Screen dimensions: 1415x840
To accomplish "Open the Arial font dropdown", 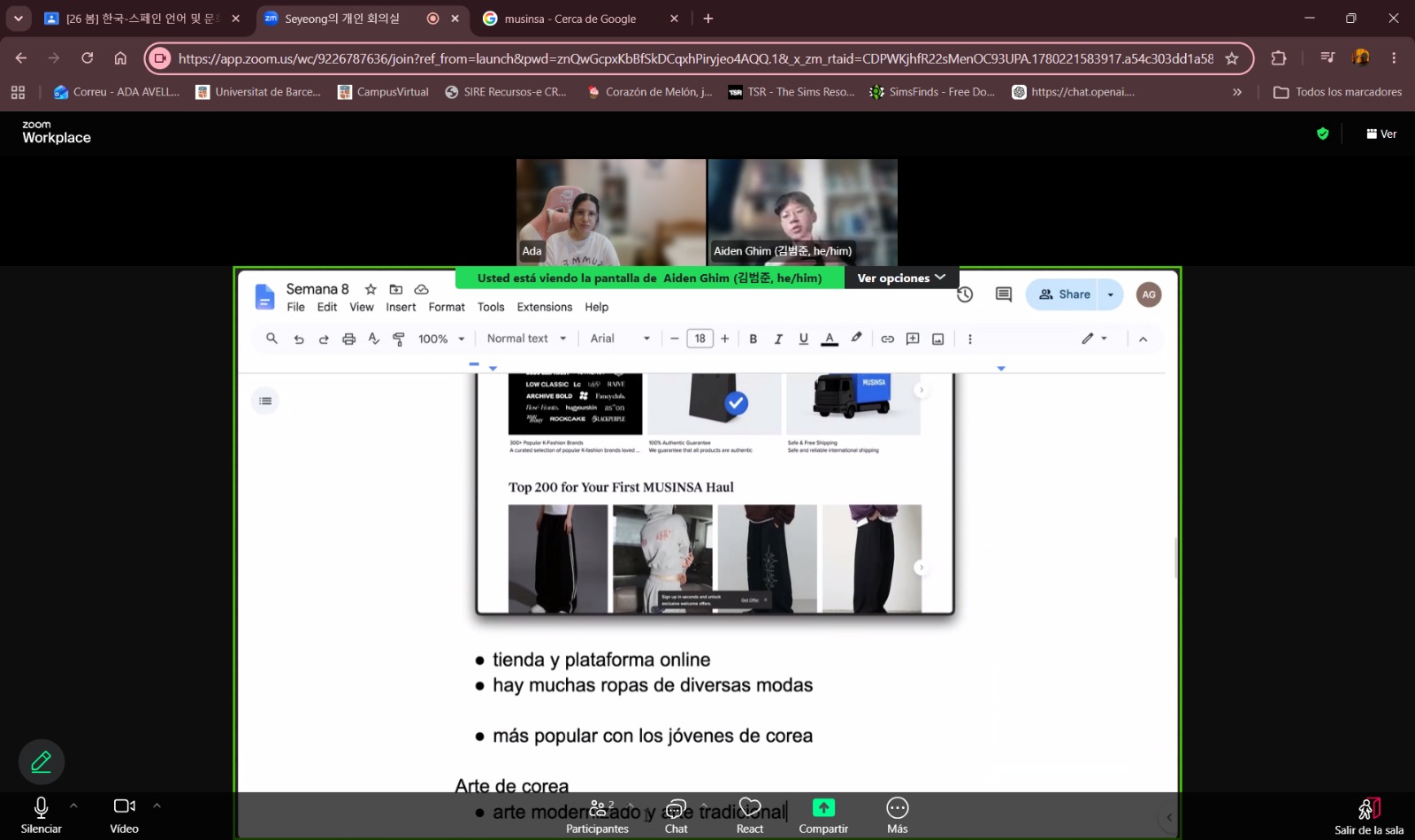I will [620, 339].
